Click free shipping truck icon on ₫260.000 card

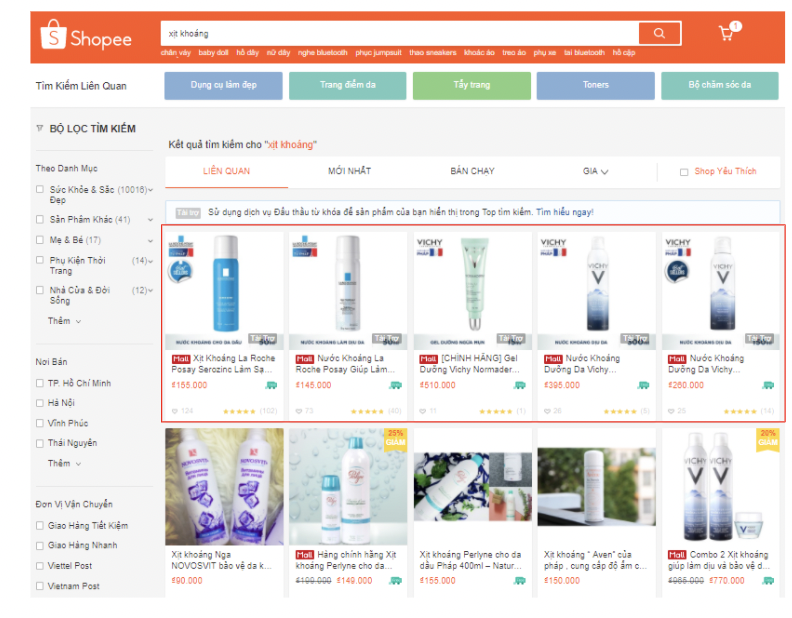tap(768, 385)
